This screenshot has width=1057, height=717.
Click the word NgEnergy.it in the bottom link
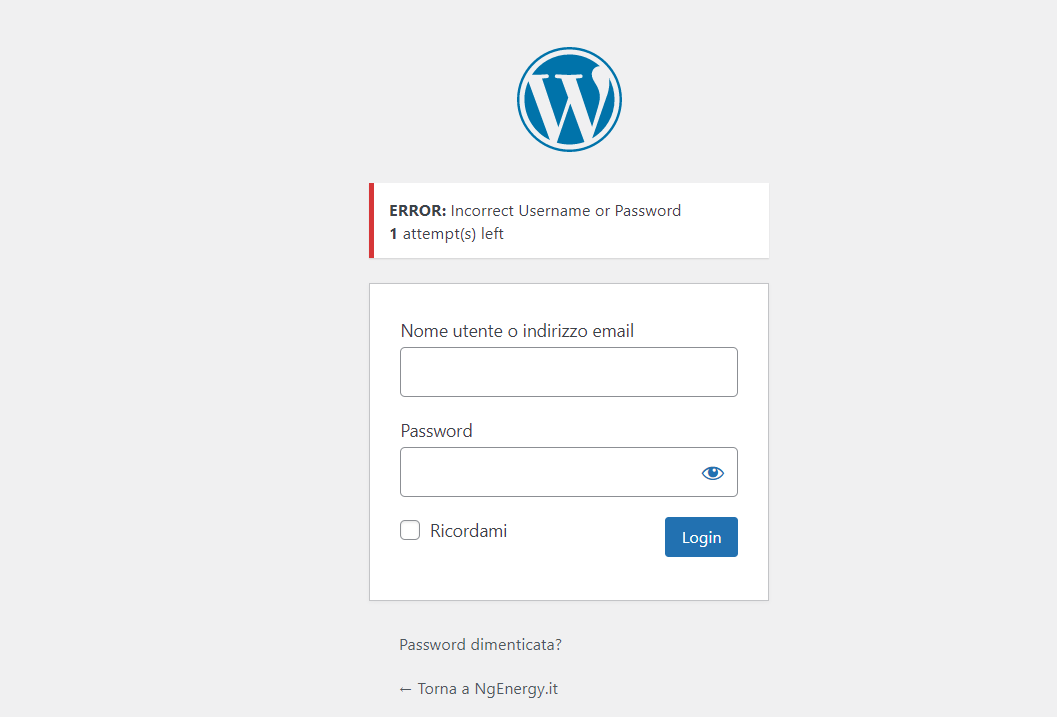click(516, 689)
